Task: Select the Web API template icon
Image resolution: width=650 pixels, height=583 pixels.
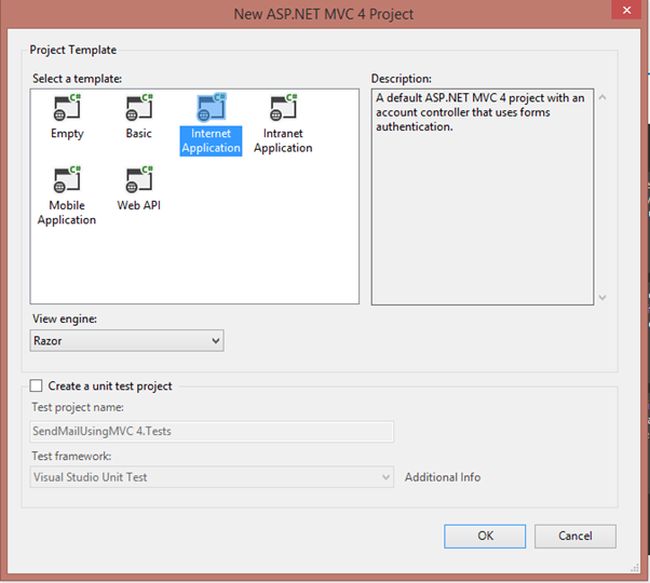Action: point(139,180)
